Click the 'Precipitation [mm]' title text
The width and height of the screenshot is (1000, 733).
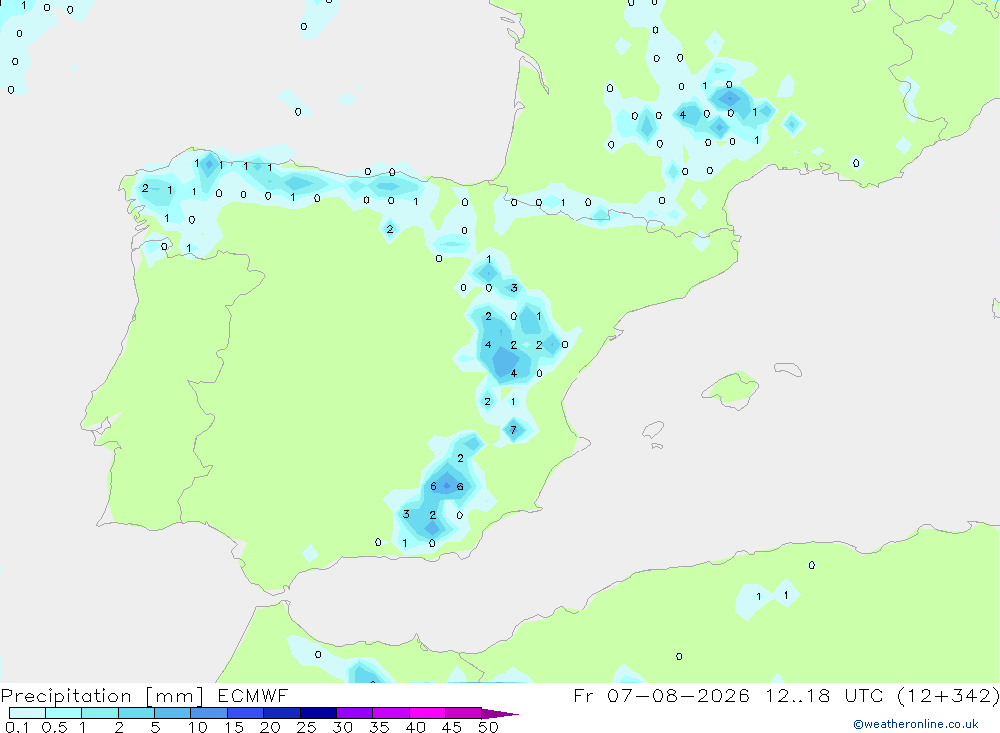pos(102,696)
